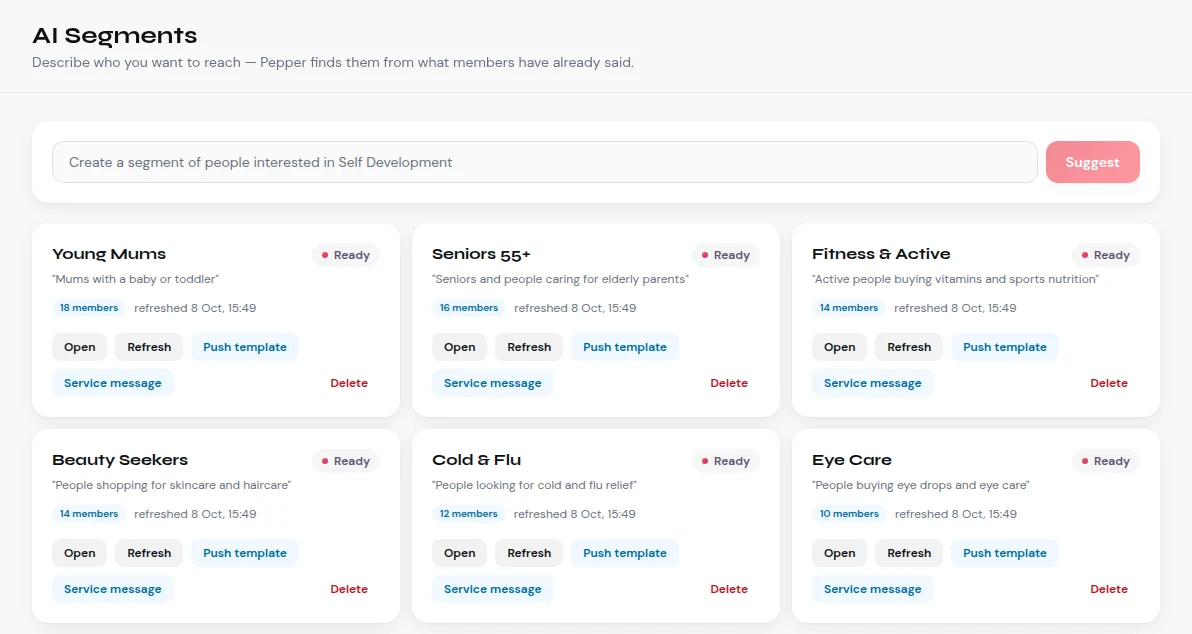Image resolution: width=1192 pixels, height=634 pixels.
Task: Open Push template for Young Mums
Action: tap(245, 347)
